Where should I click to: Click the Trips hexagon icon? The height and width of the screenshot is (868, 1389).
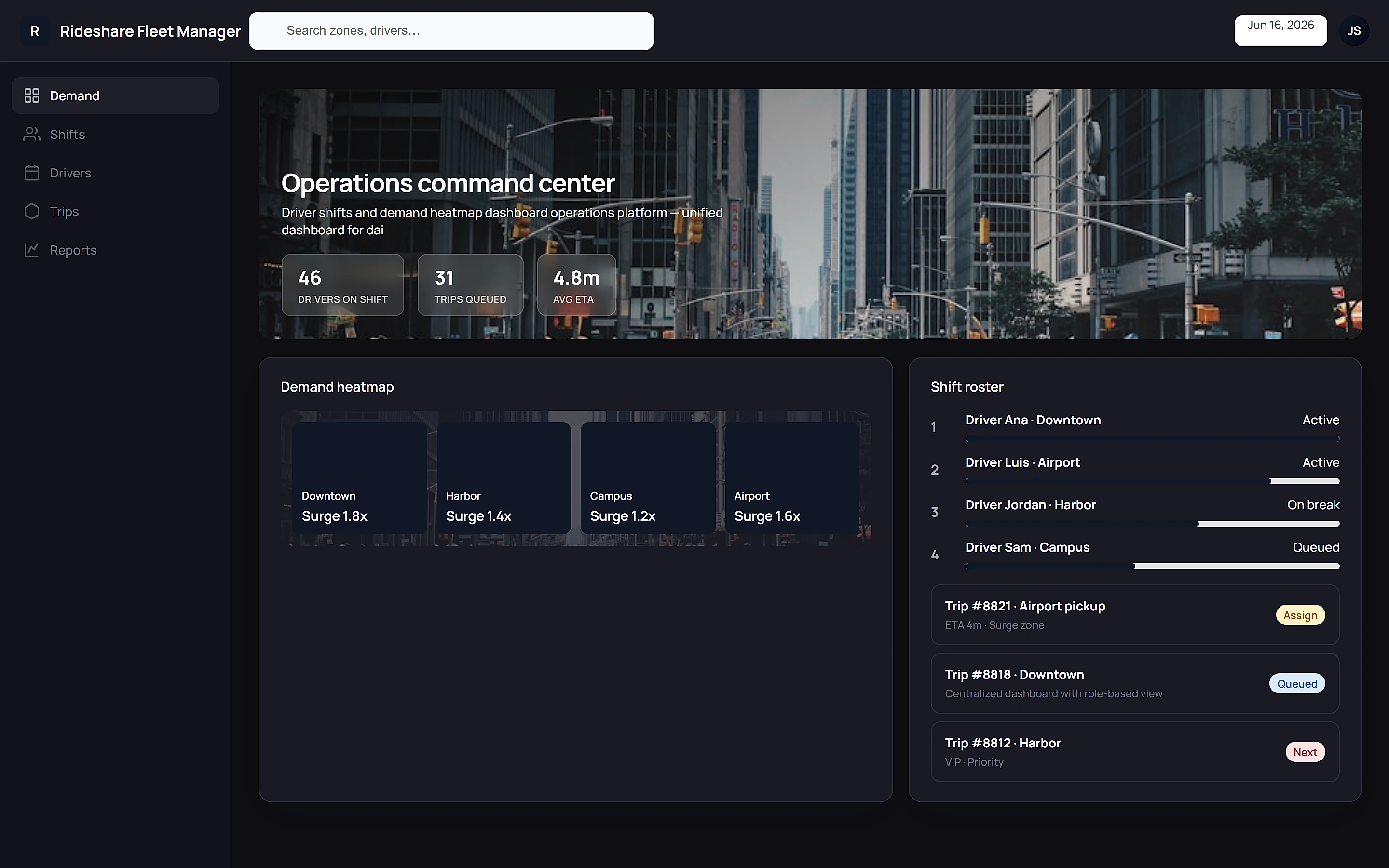[31, 211]
